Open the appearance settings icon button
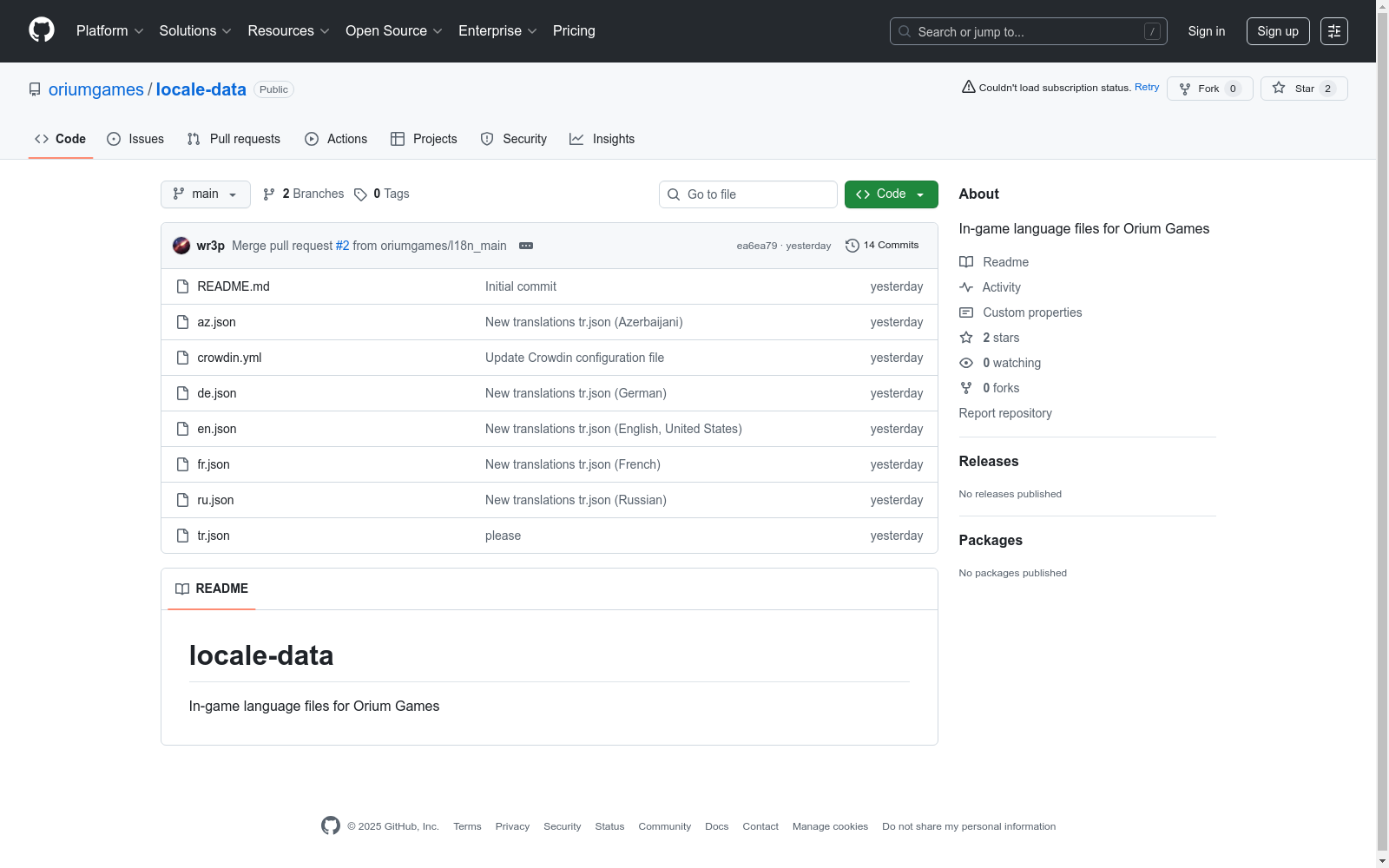This screenshot has width=1389, height=868. (x=1334, y=31)
